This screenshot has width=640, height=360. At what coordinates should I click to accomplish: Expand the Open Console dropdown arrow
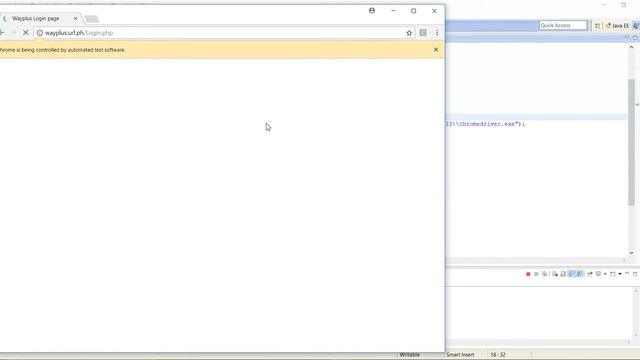click(620, 274)
